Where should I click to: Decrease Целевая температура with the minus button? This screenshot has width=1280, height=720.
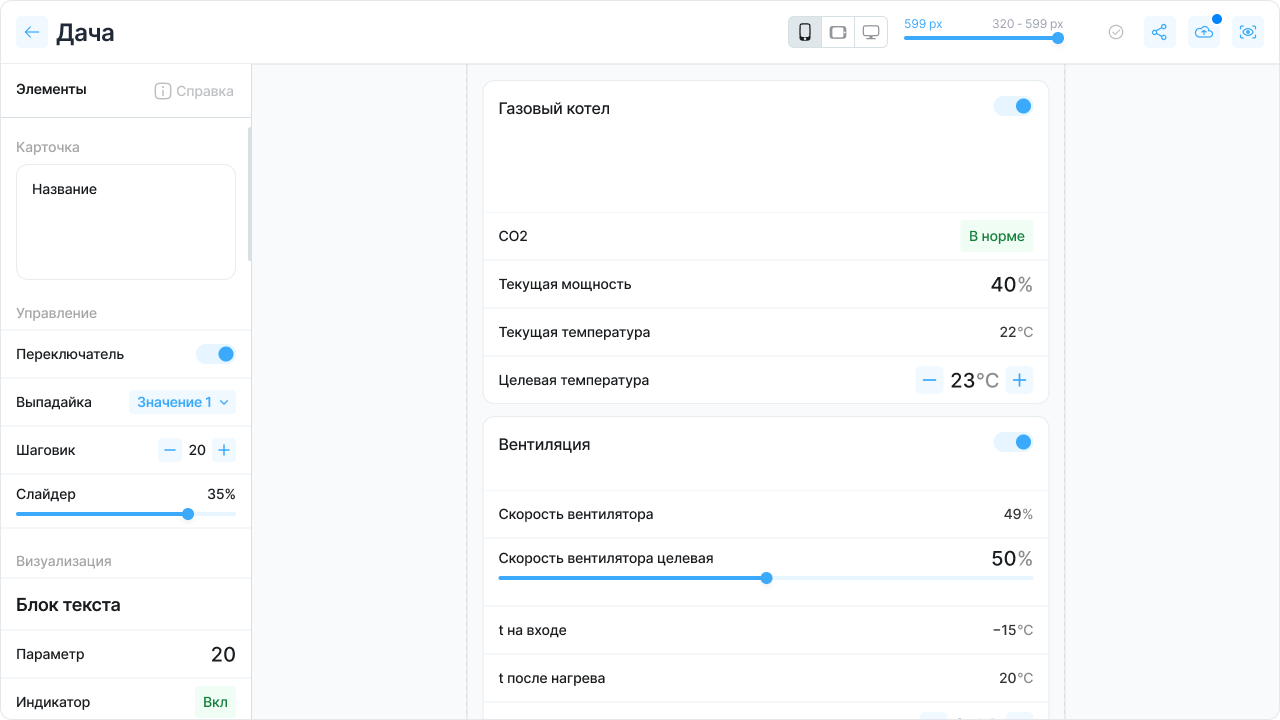(x=929, y=380)
